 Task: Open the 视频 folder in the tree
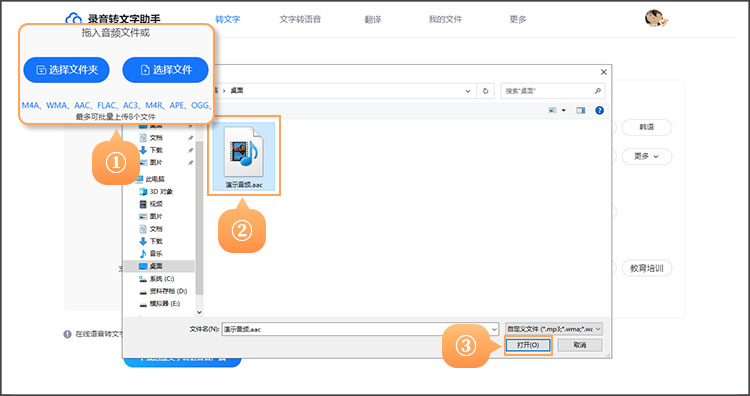(156, 204)
